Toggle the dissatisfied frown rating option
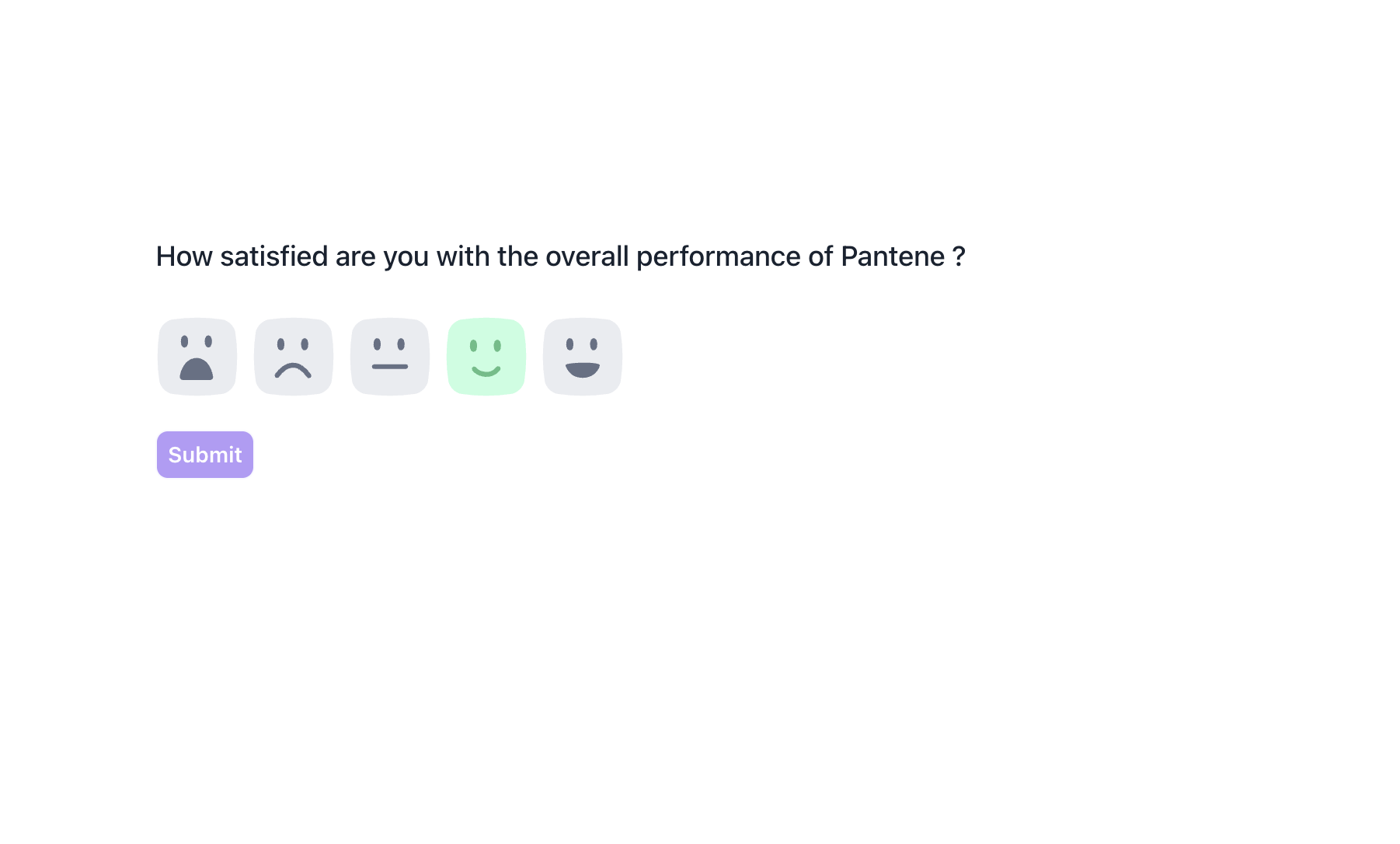 point(294,357)
